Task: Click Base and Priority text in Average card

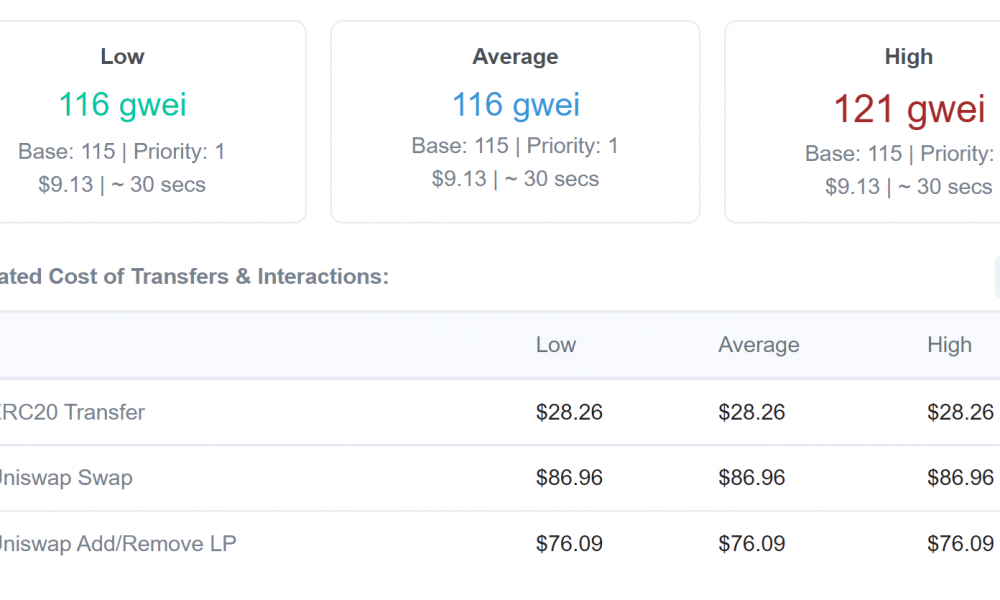Action: click(x=515, y=146)
